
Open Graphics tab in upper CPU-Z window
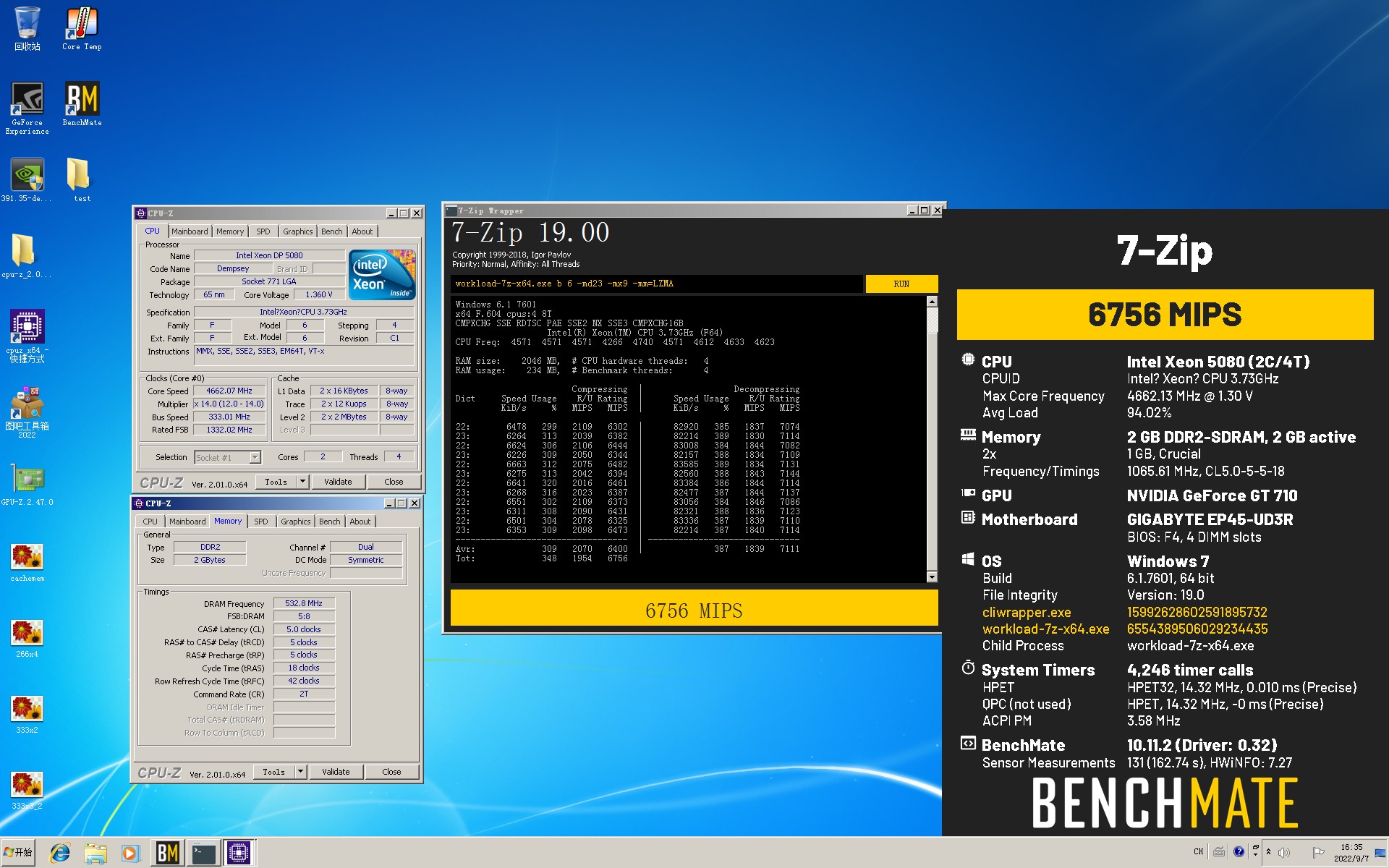(298, 231)
